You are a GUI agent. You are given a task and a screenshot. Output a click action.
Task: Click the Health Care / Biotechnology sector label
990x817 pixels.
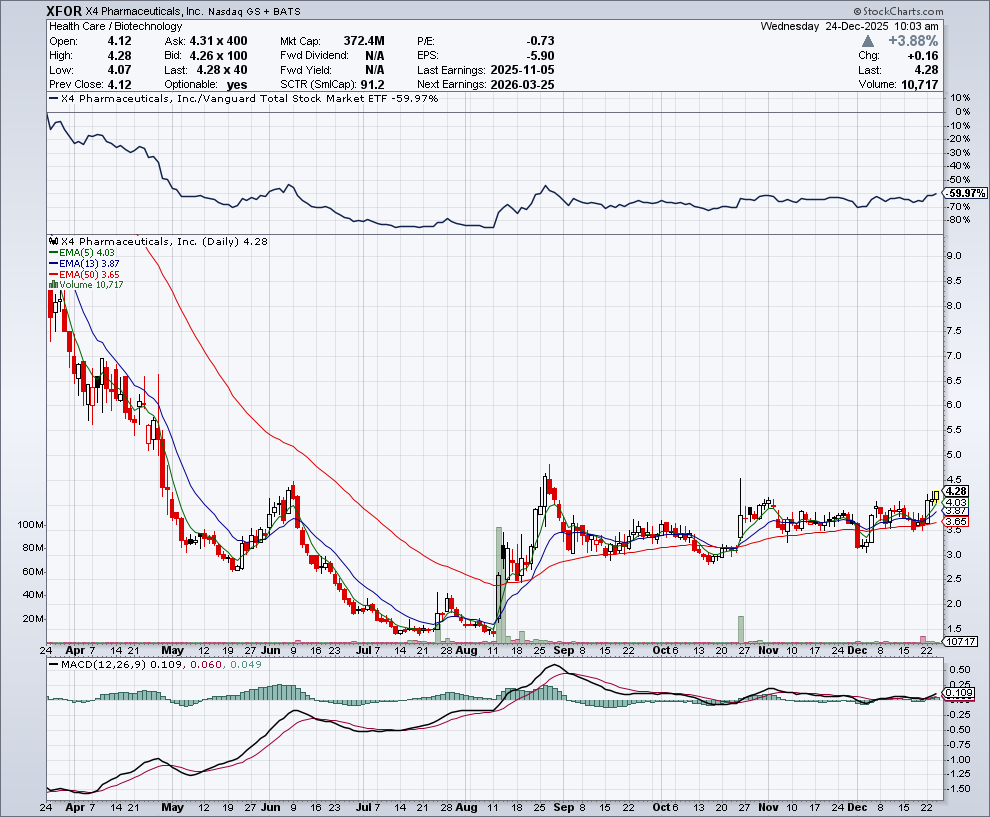(116, 27)
